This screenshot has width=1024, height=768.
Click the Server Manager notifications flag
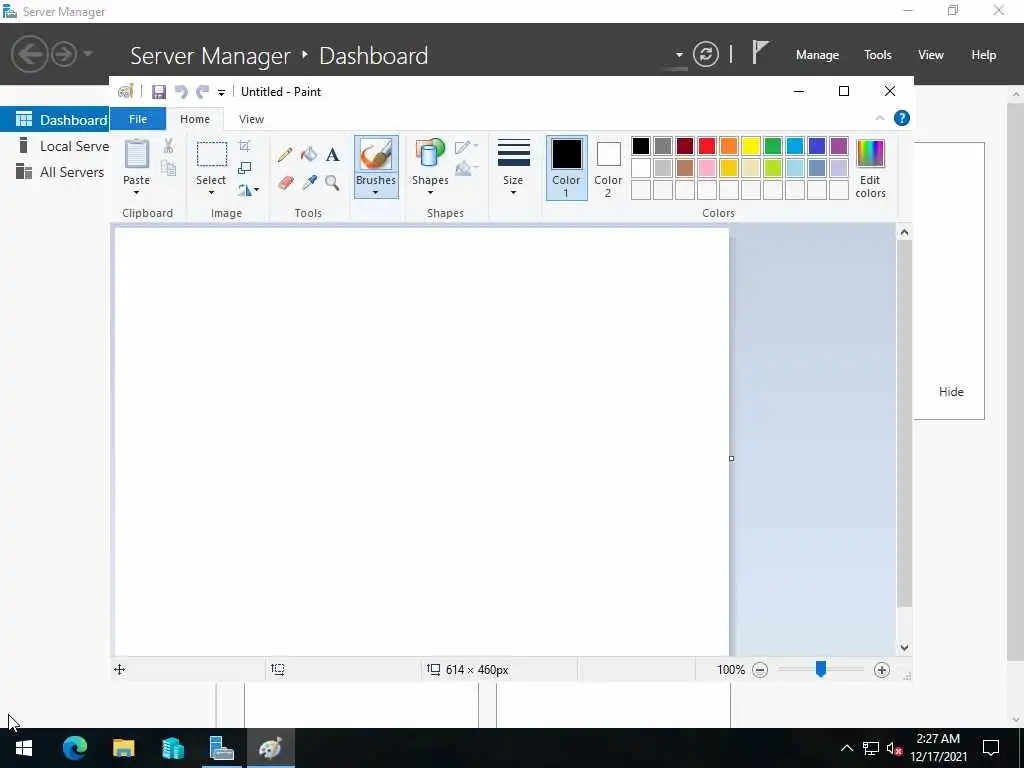[760, 52]
